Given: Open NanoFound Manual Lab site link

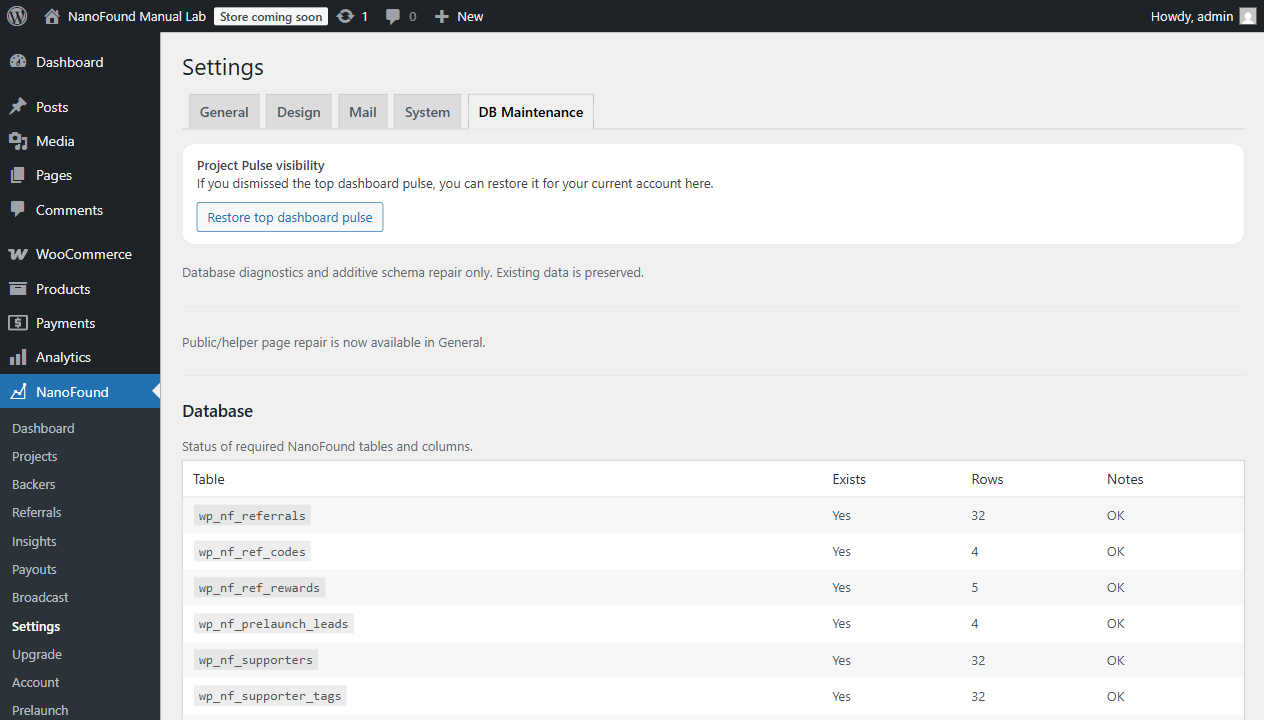Looking at the screenshot, I should click(137, 16).
